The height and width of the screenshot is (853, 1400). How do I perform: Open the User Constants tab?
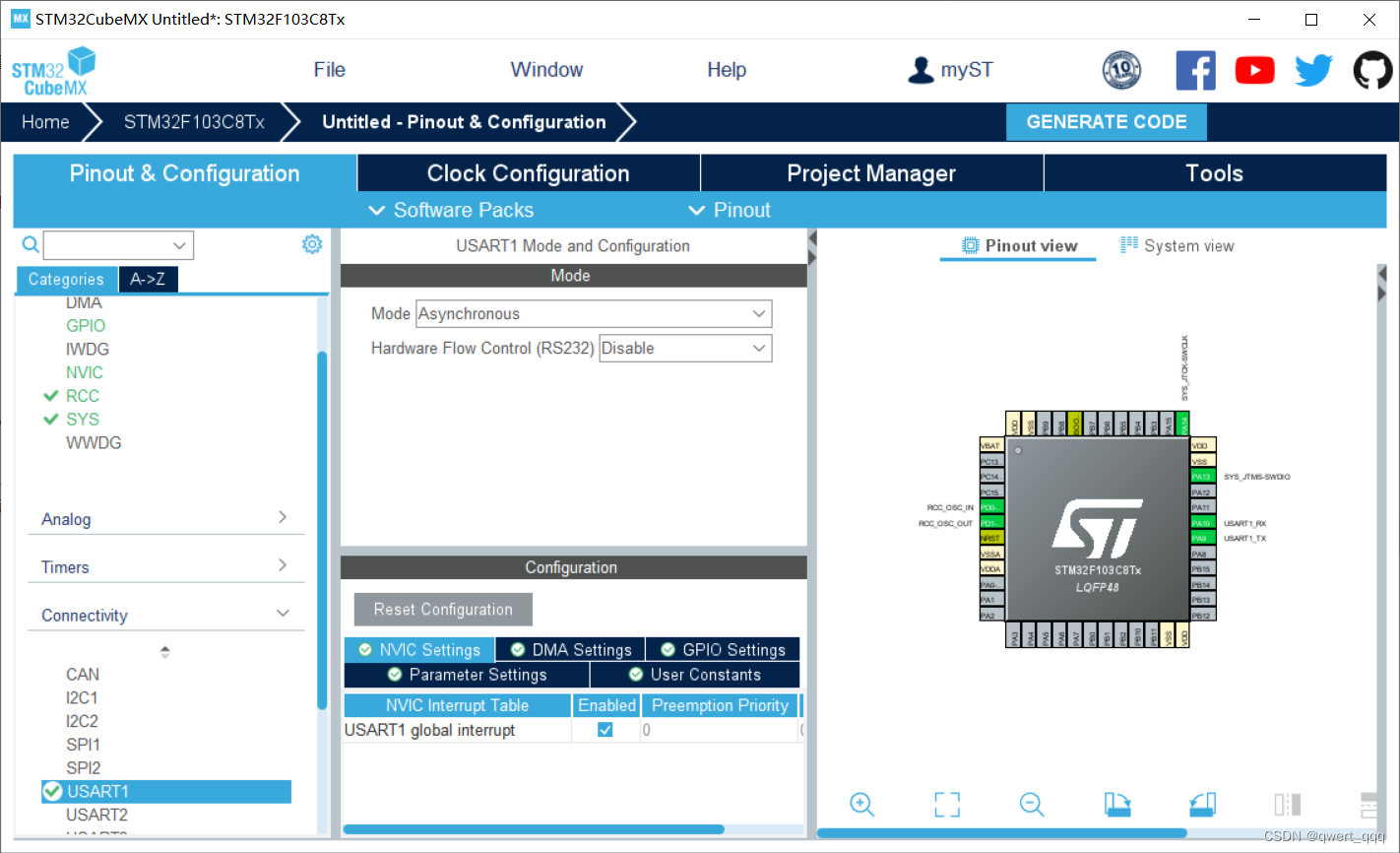tap(695, 675)
